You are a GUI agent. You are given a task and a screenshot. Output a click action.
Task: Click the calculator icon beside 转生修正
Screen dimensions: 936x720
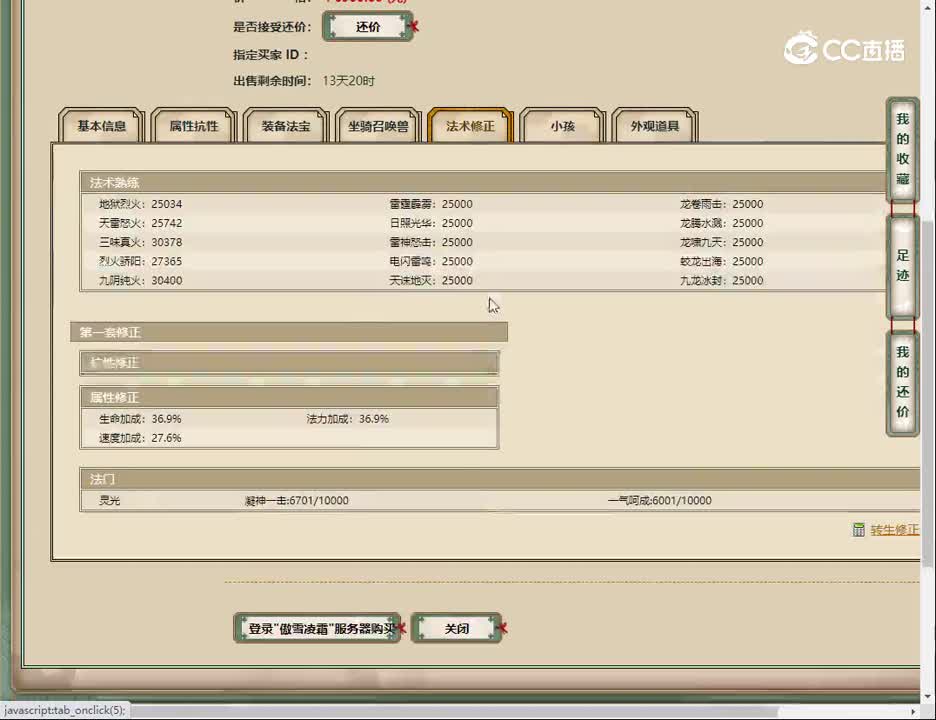(859, 530)
